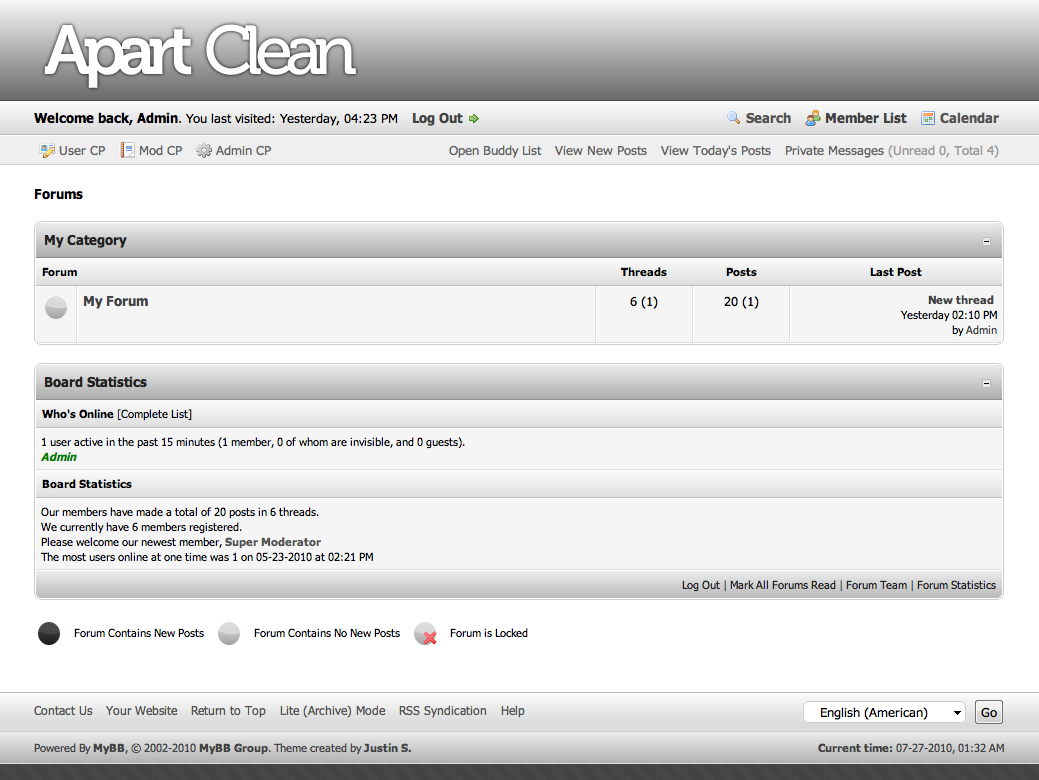Open View New Posts
The width and height of the screenshot is (1039, 780).
pos(600,151)
